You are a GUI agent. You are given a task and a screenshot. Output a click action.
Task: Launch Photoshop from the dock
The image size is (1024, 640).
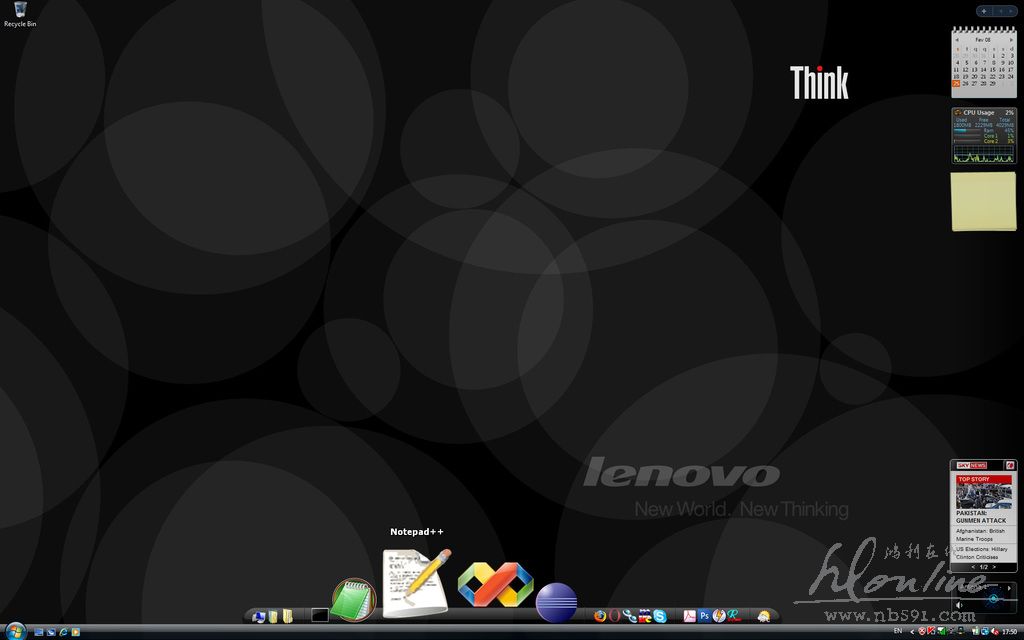(704, 616)
